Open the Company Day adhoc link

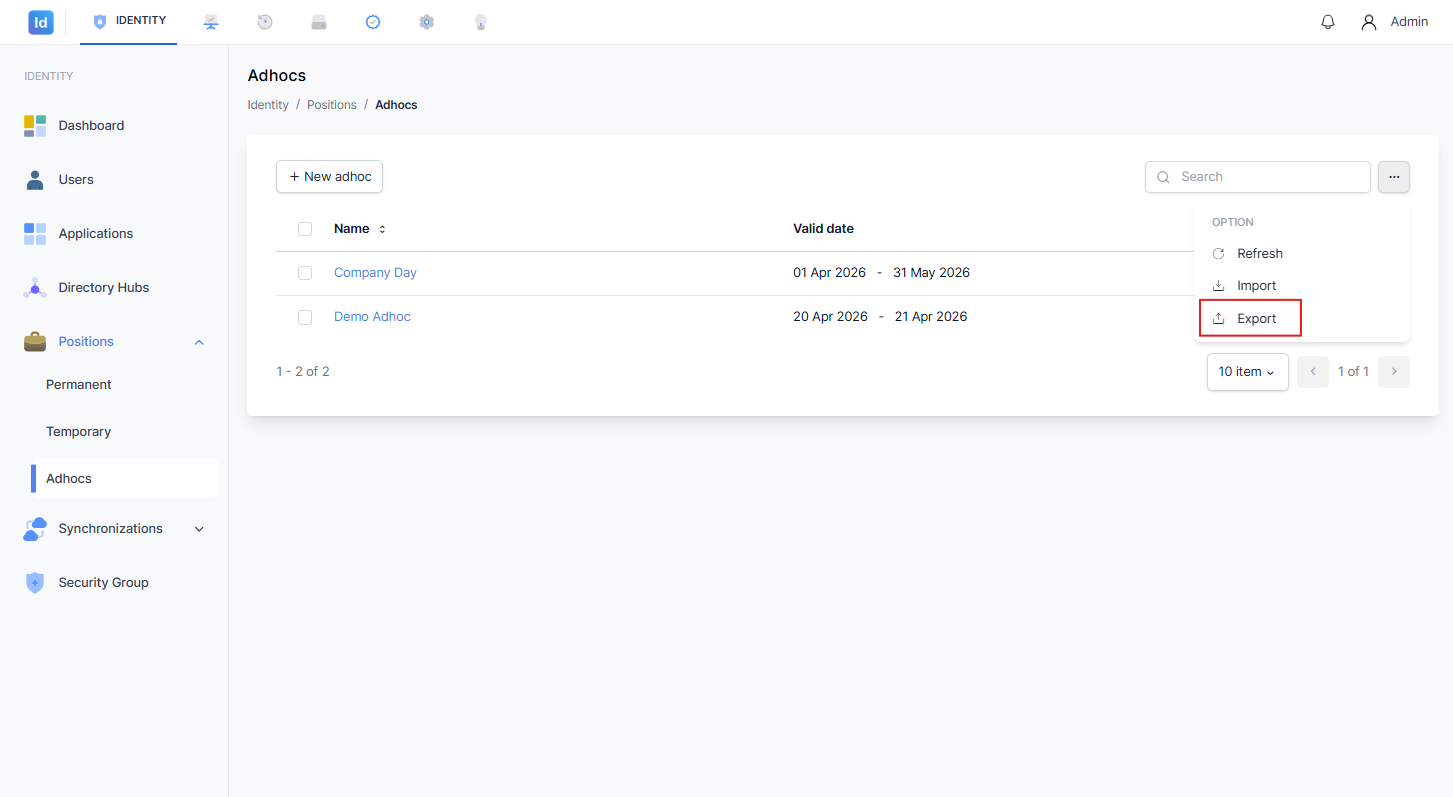tap(375, 273)
